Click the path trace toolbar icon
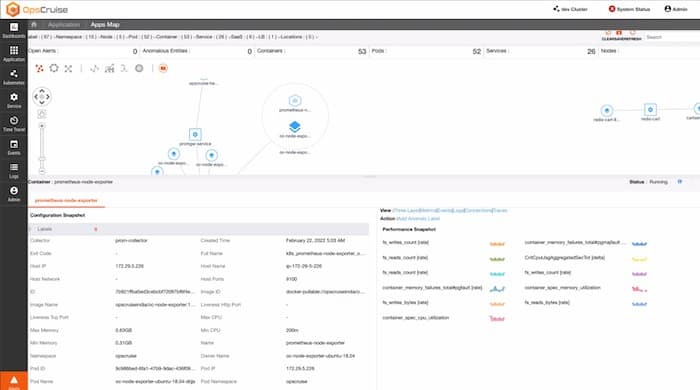Viewport: 700px width, 390px height. pyautogui.click(x=94, y=68)
